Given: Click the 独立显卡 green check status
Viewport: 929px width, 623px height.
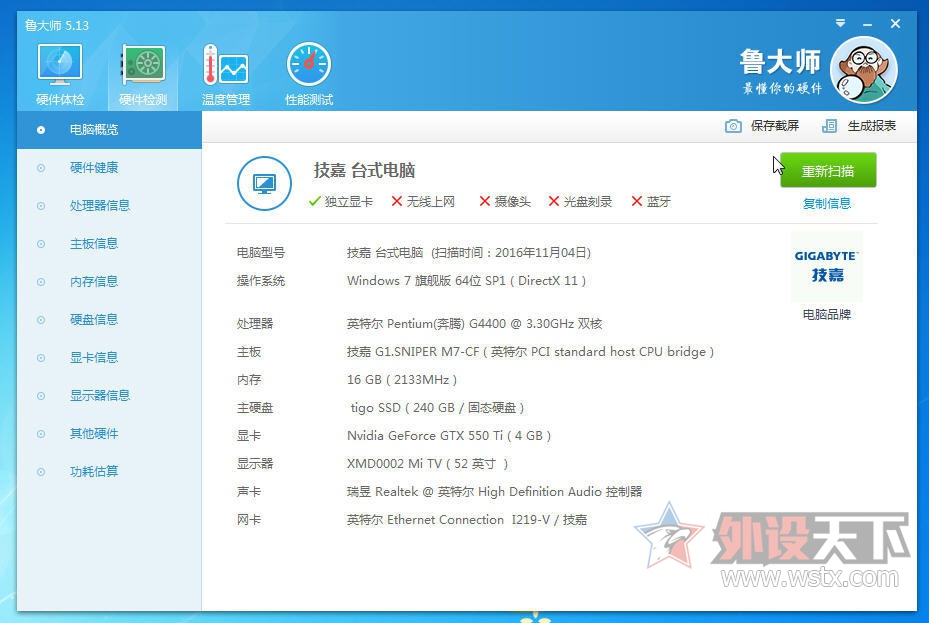Looking at the screenshot, I should 341,201.
